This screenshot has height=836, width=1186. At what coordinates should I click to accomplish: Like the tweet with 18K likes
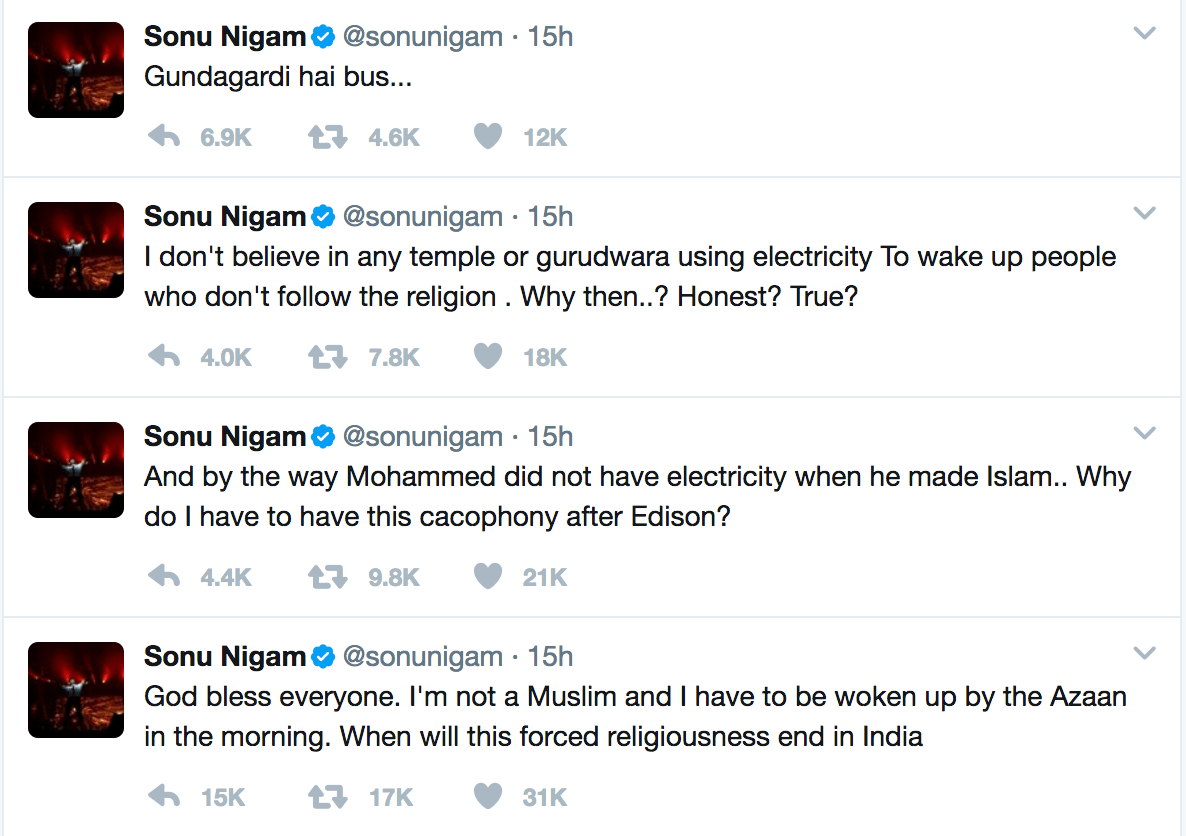(x=488, y=356)
